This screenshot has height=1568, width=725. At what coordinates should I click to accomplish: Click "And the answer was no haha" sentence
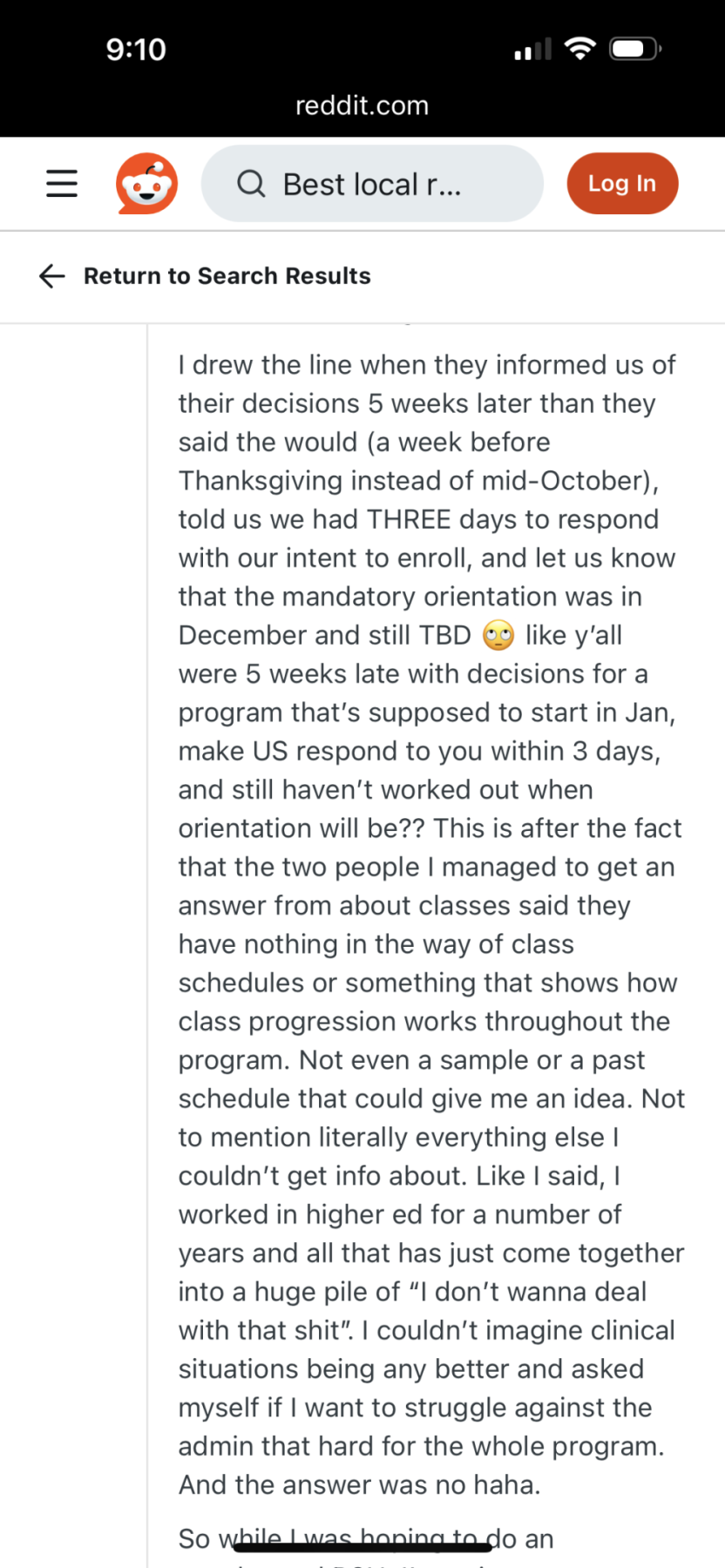(x=359, y=1484)
